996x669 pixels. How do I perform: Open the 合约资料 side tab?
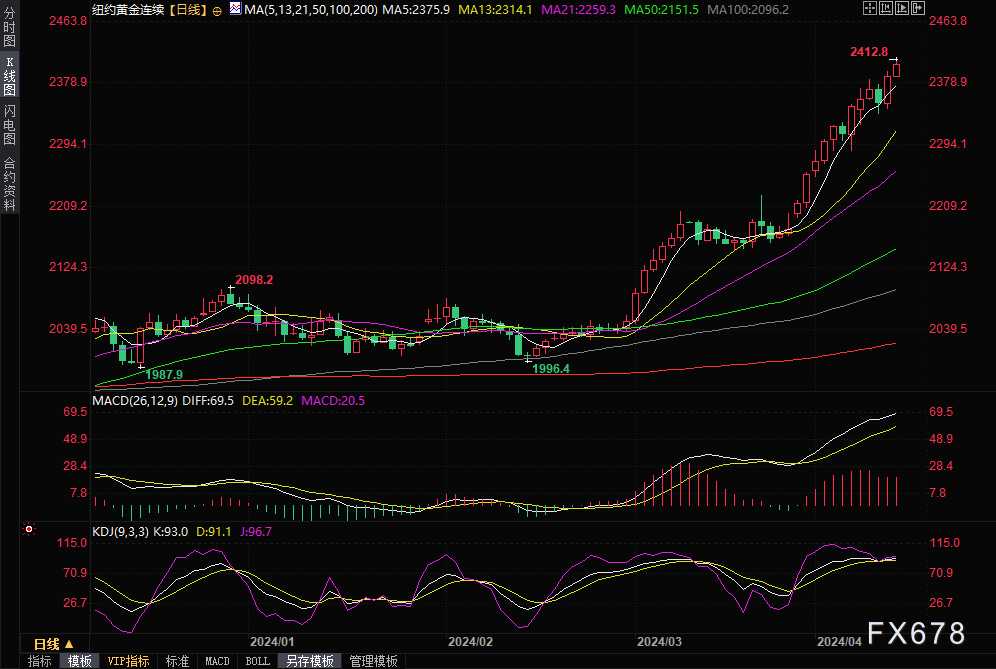(x=9, y=184)
